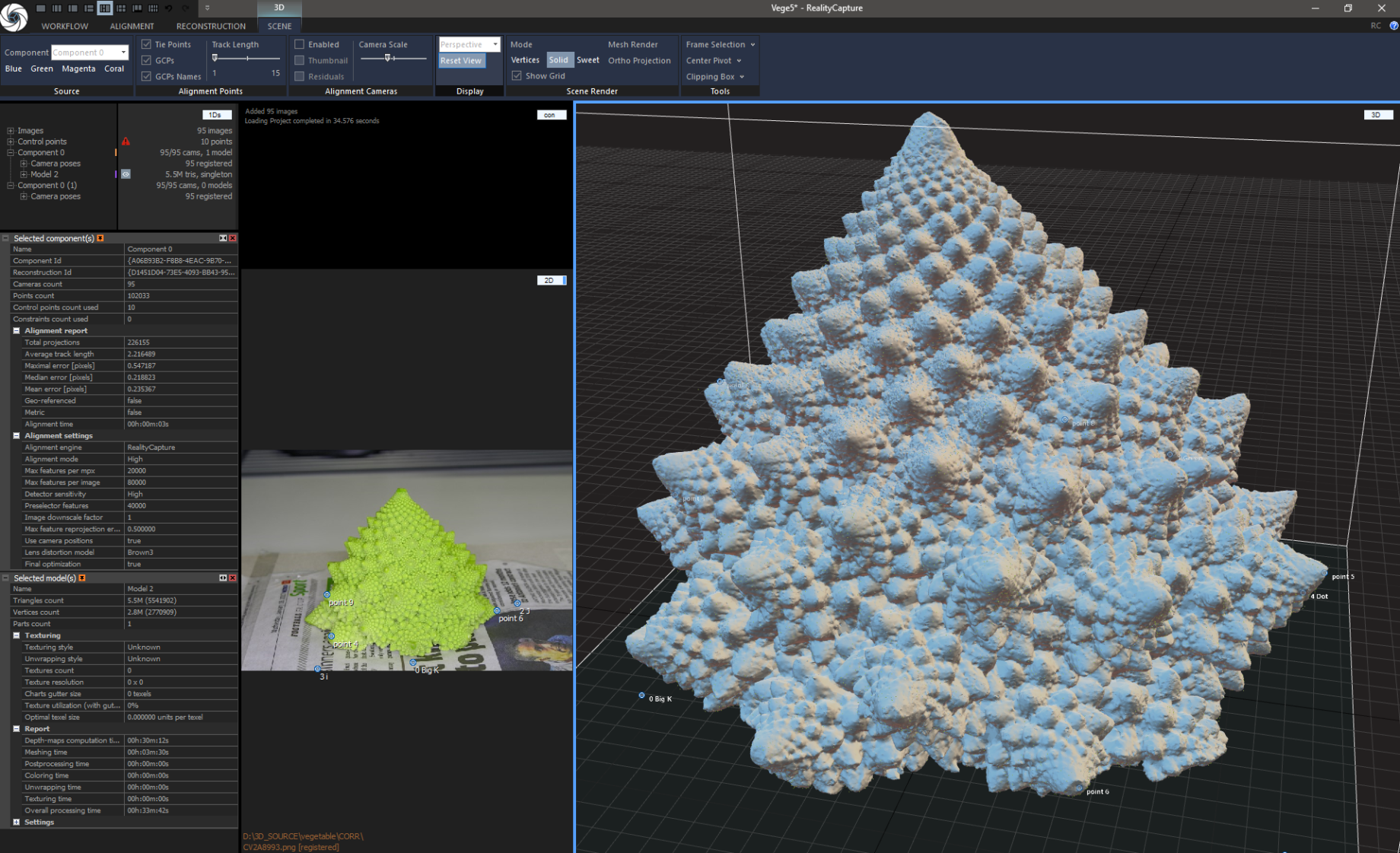Select the eight-cell grid layout icon
Viewport: 1400px width, 853px height.
point(153,8)
